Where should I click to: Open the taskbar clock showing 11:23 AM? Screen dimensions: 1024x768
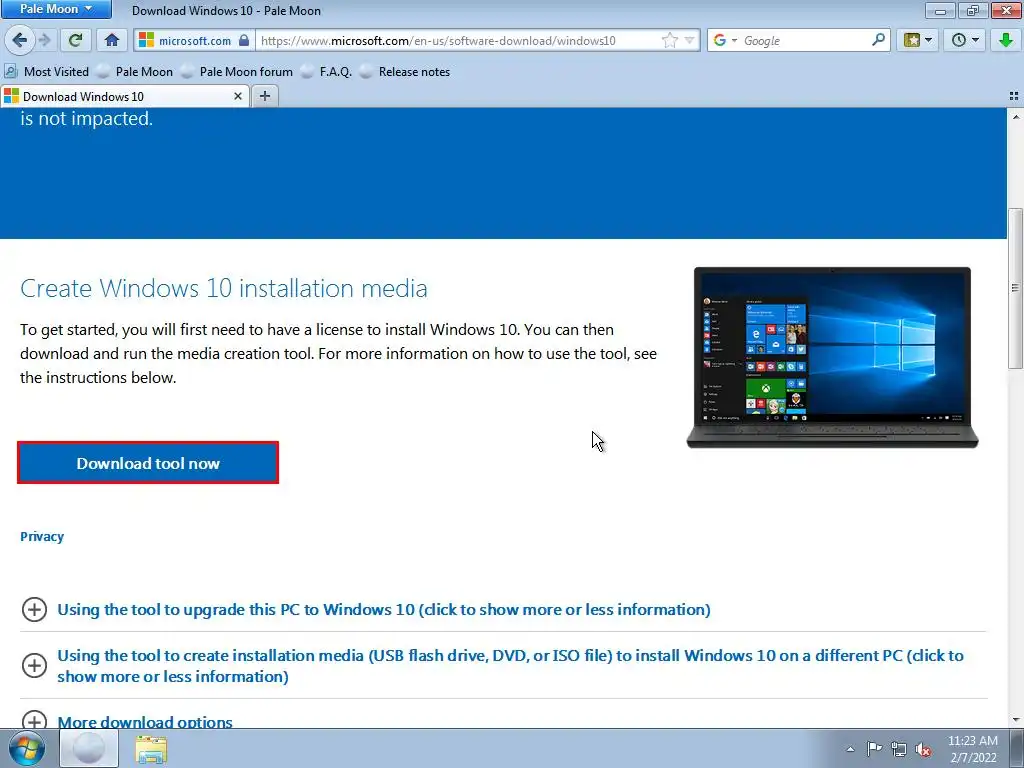point(972,749)
